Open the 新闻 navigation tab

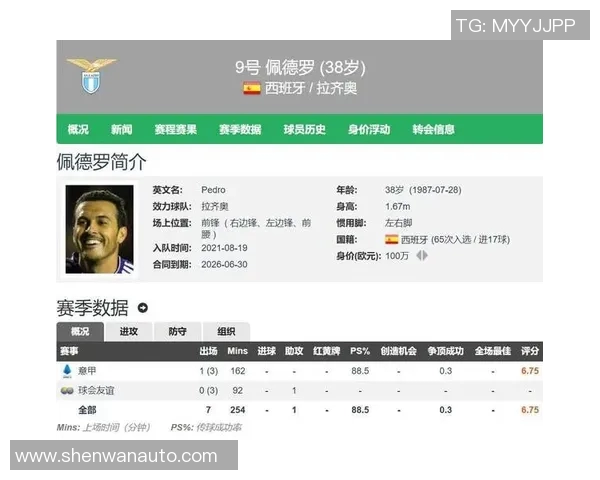121,129
